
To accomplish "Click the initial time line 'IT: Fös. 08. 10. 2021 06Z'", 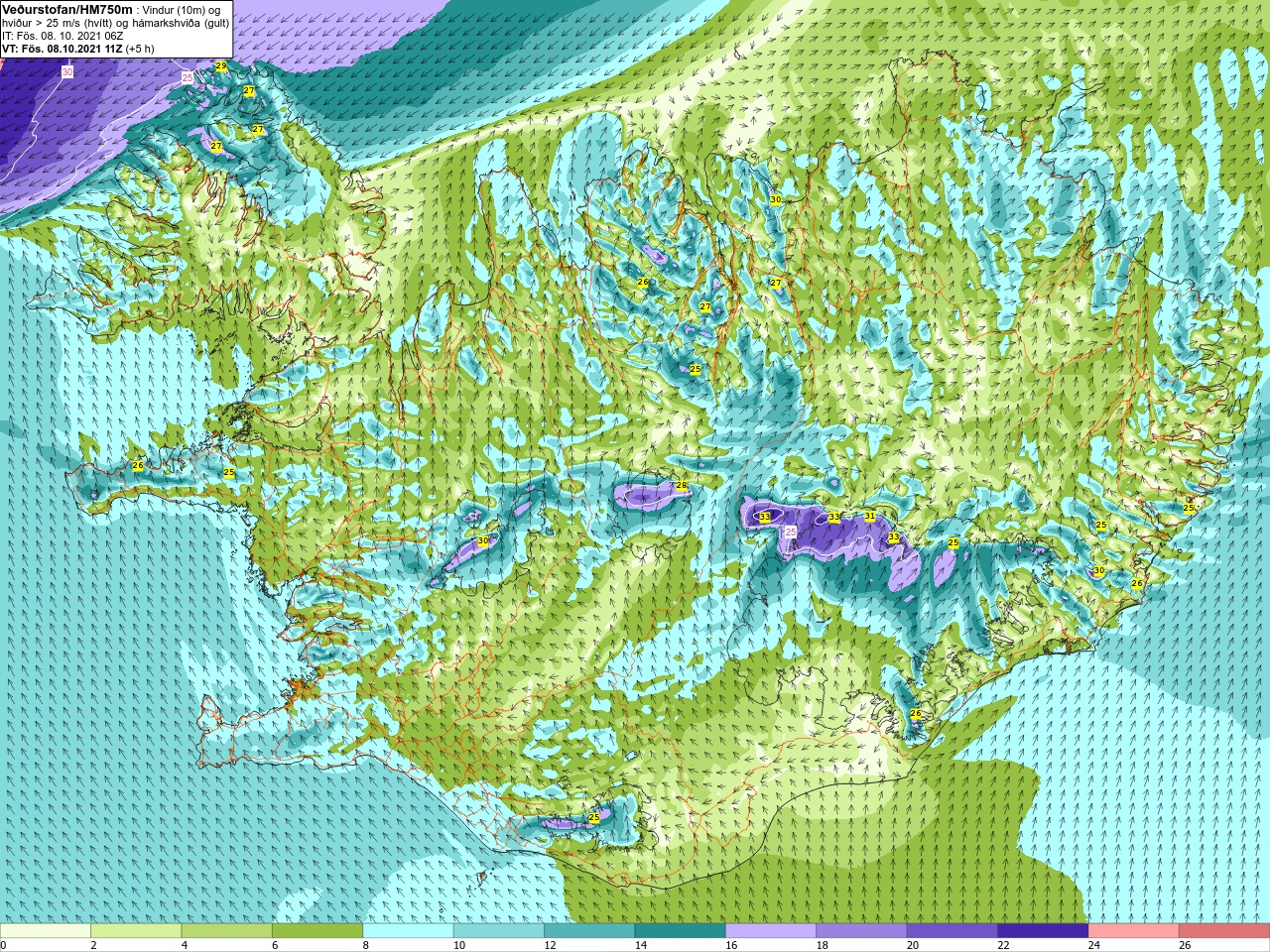I will click(x=63, y=36).
